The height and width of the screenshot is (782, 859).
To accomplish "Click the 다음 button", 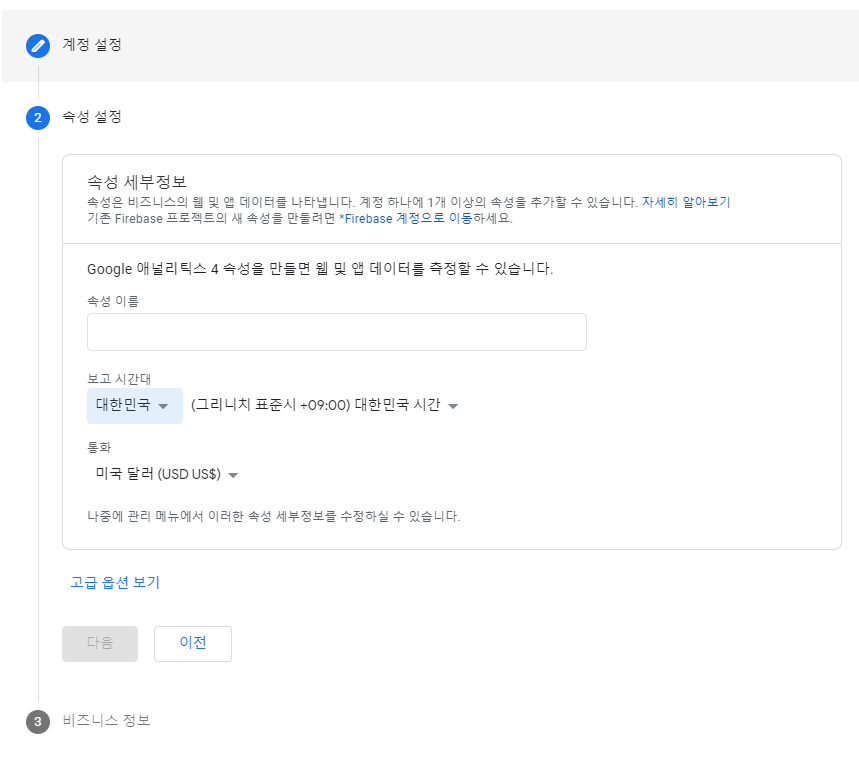I will click(100, 644).
